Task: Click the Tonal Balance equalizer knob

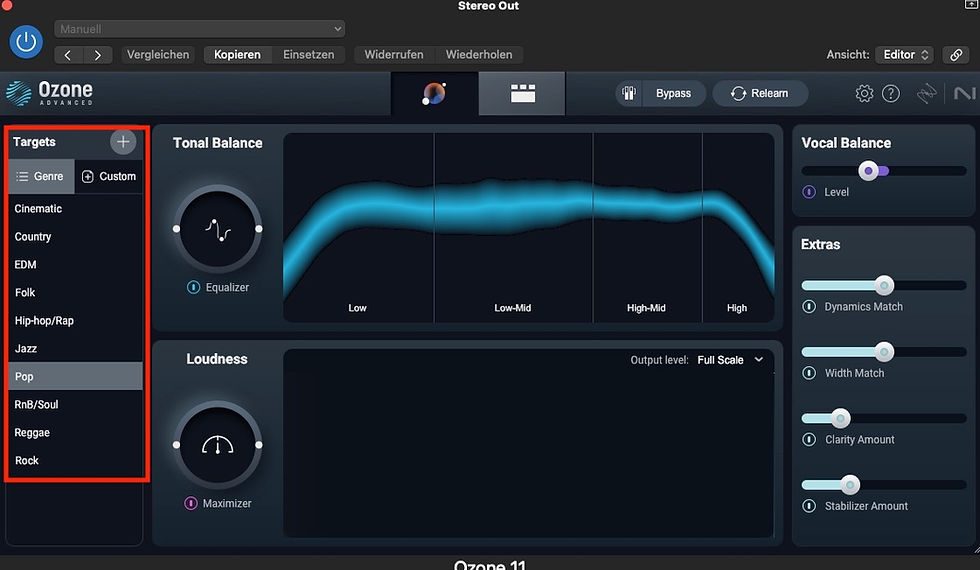Action: (217, 230)
